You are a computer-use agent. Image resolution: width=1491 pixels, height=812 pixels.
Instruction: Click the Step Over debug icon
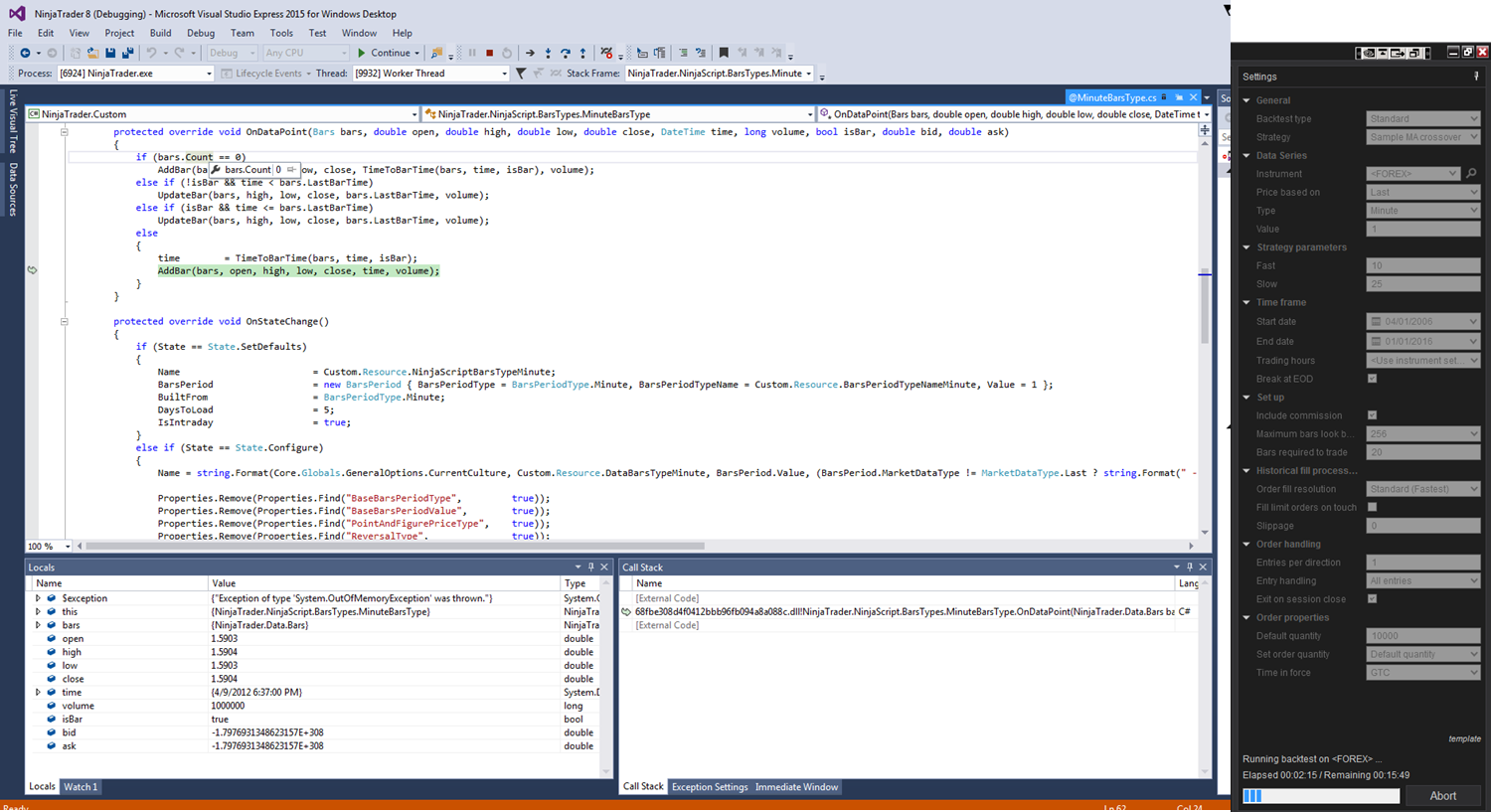(x=565, y=53)
